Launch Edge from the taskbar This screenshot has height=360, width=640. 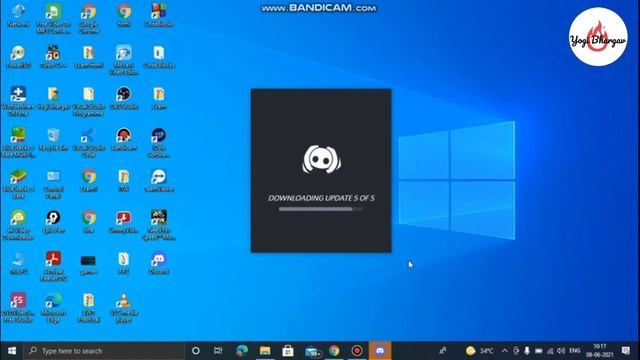coord(242,351)
